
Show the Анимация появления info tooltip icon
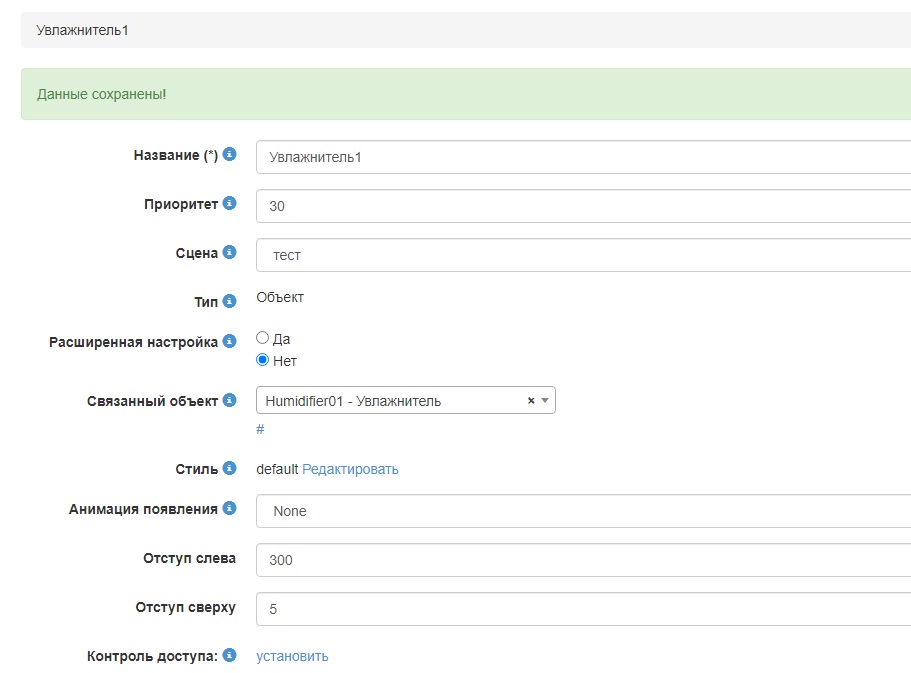(230, 509)
